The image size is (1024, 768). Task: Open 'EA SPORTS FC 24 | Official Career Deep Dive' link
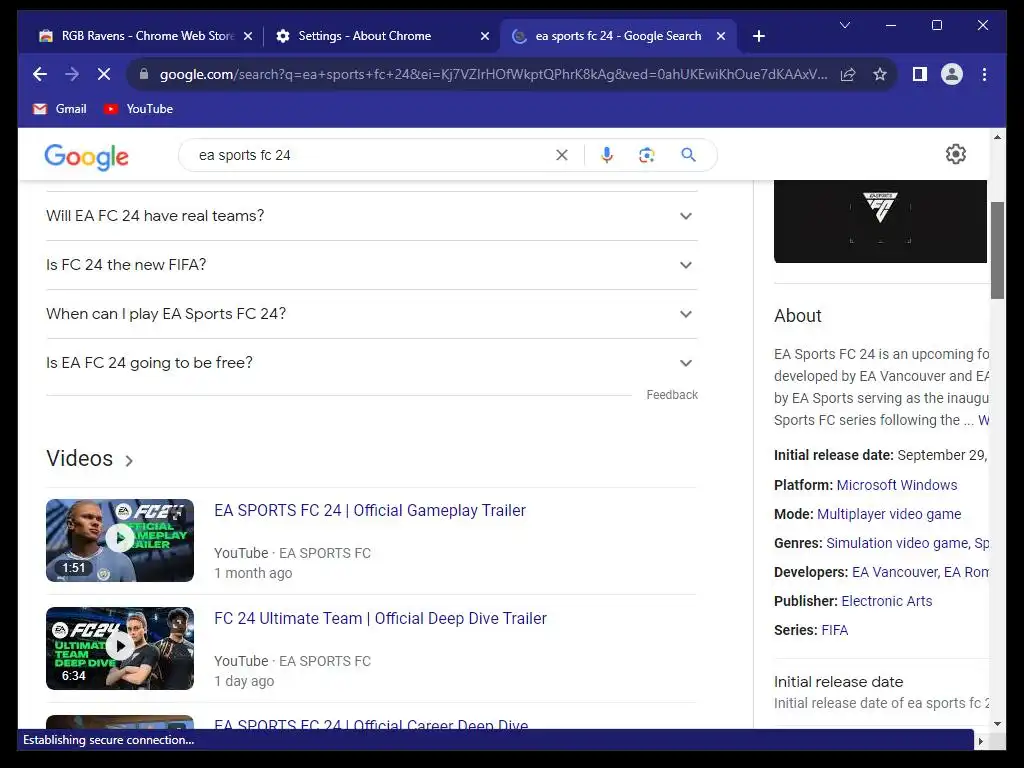(x=371, y=724)
